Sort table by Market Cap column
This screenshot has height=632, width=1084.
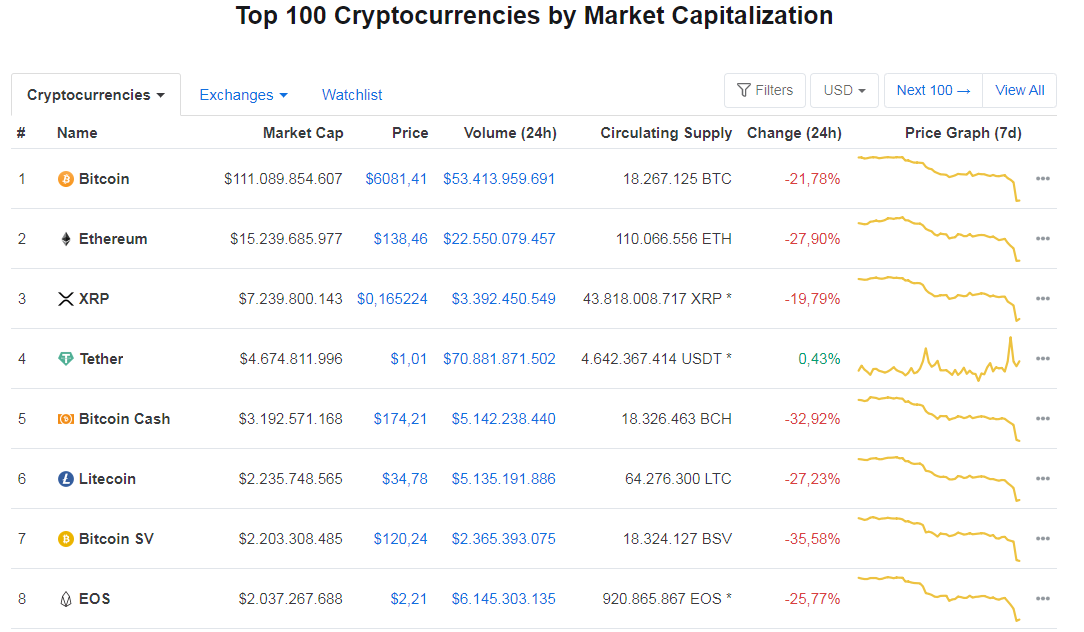coord(303,133)
